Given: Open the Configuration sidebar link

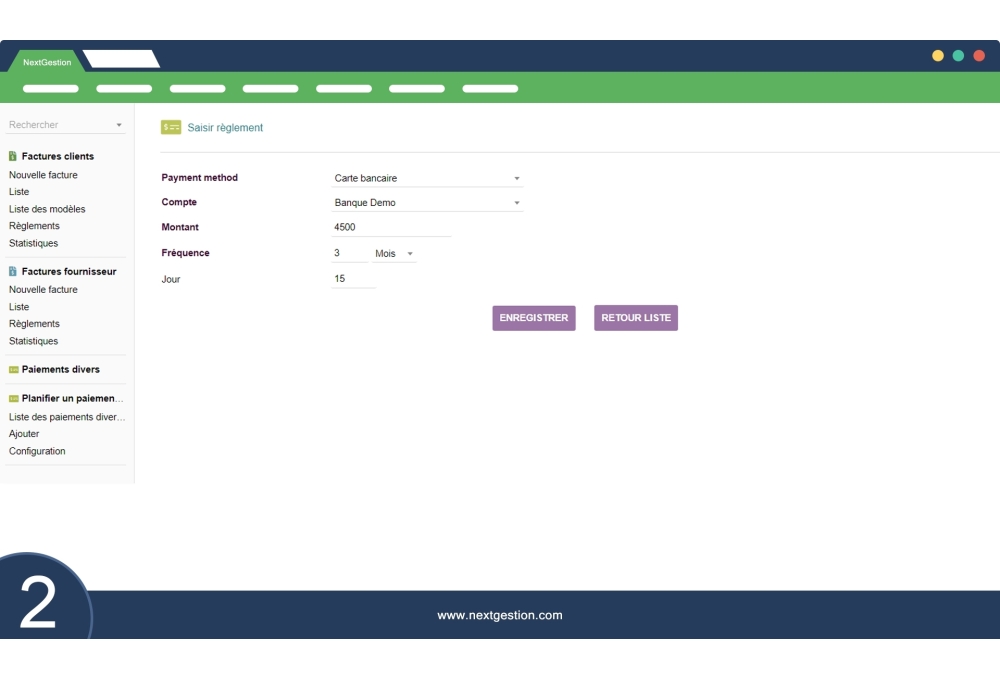Looking at the screenshot, I should coord(37,450).
